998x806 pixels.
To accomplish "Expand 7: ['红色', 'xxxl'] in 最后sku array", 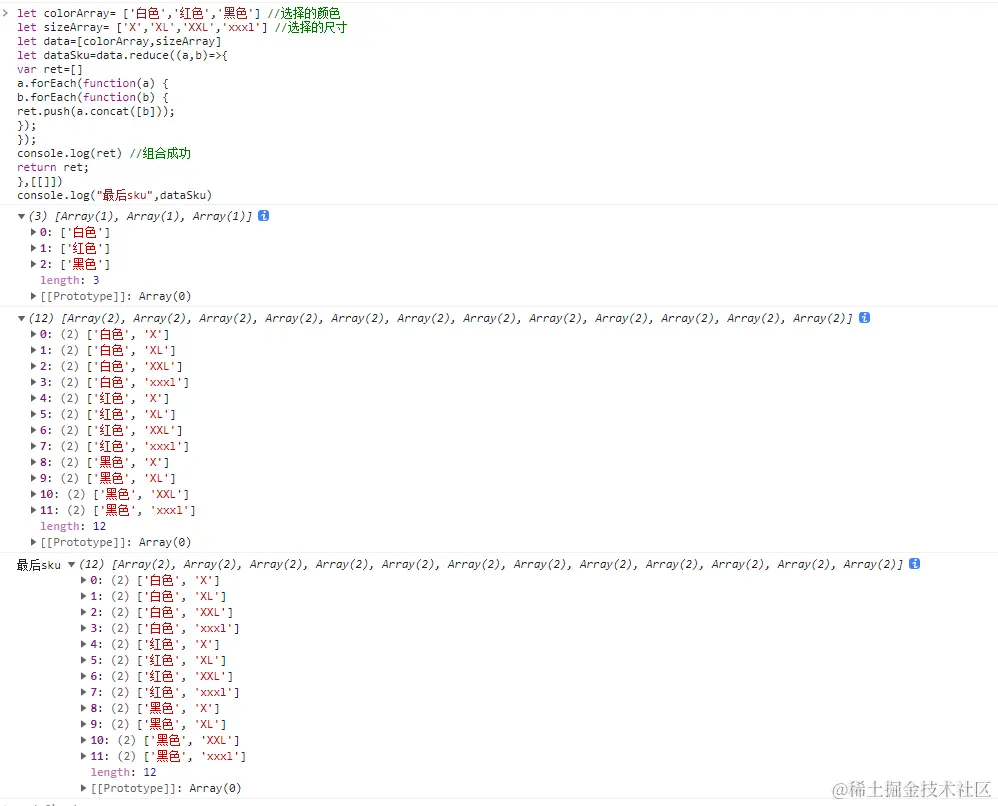I will pos(83,692).
